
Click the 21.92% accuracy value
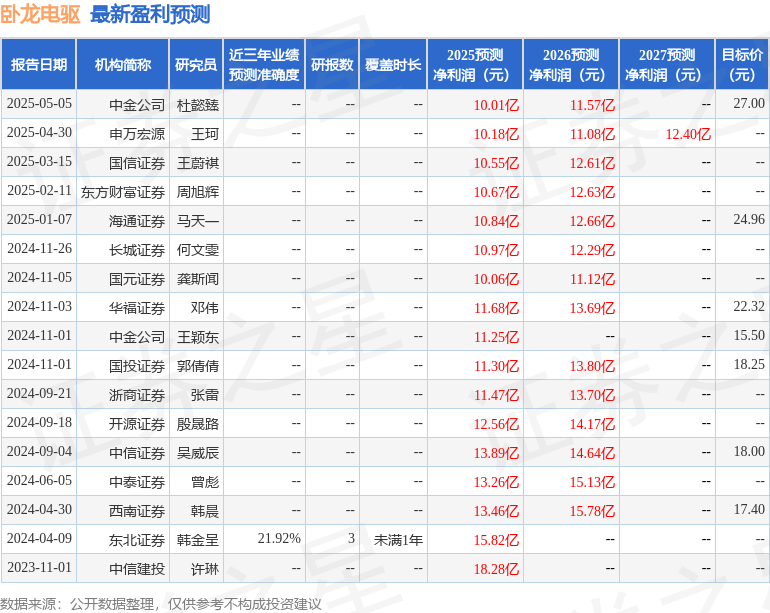tap(279, 538)
